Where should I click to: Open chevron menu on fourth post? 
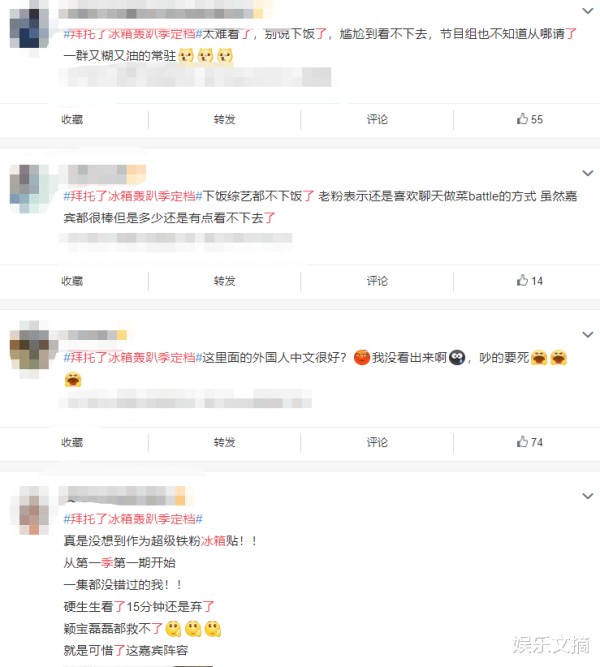588,496
